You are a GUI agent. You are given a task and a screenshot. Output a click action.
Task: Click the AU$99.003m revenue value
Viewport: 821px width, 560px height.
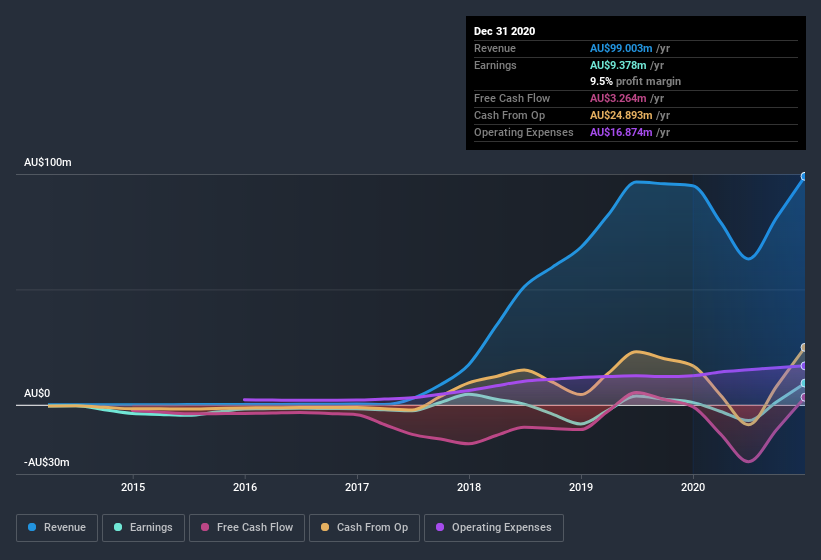point(621,48)
